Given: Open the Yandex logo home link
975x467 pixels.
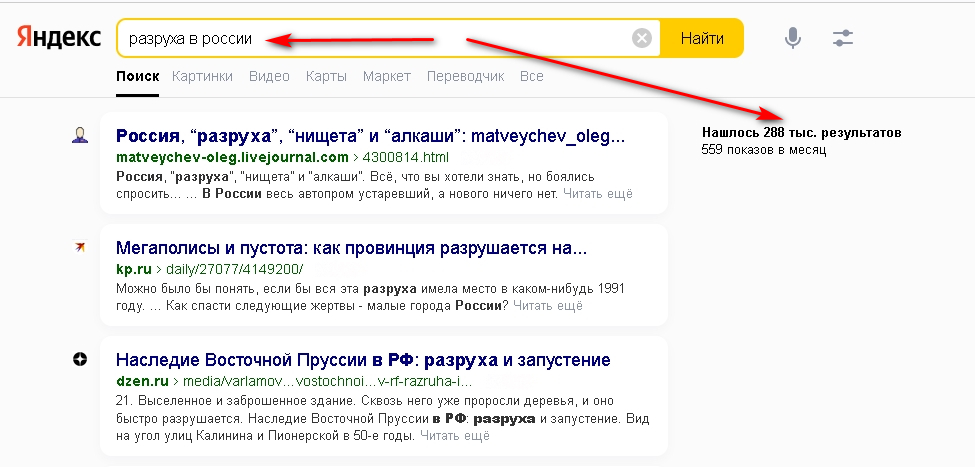Looking at the screenshot, I should (x=58, y=38).
